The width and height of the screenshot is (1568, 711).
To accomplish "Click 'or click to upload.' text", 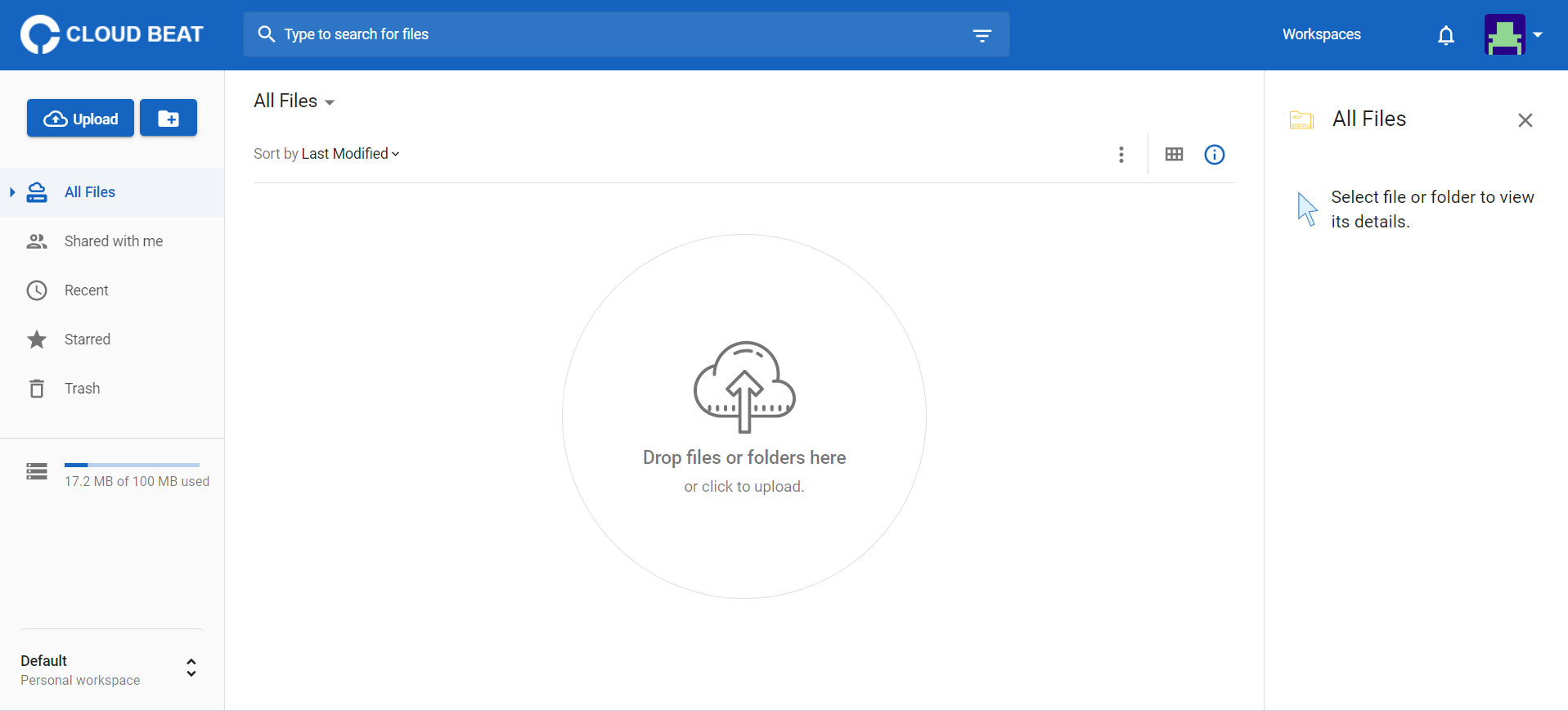I will click(x=744, y=487).
